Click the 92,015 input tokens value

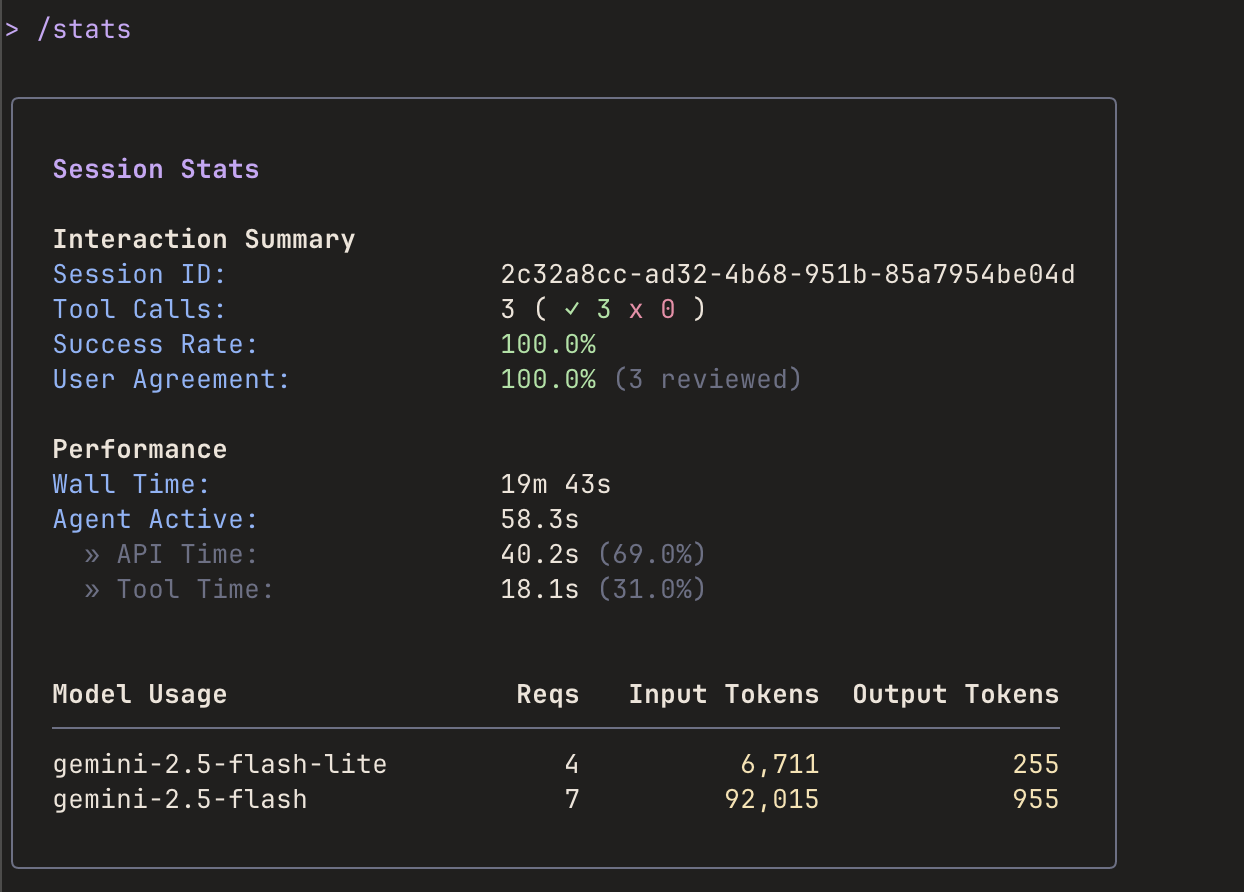click(771, 800)
